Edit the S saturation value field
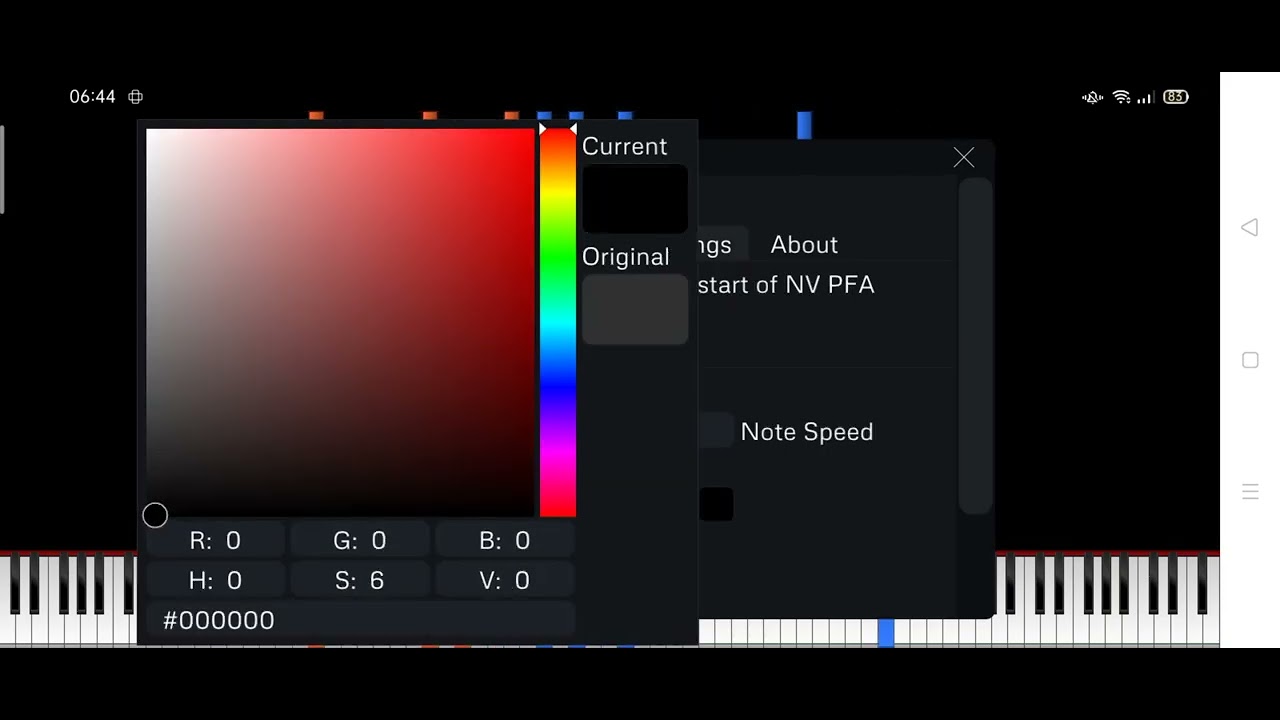This screenshot has width=1280, height=720. (x=360, y=581)
